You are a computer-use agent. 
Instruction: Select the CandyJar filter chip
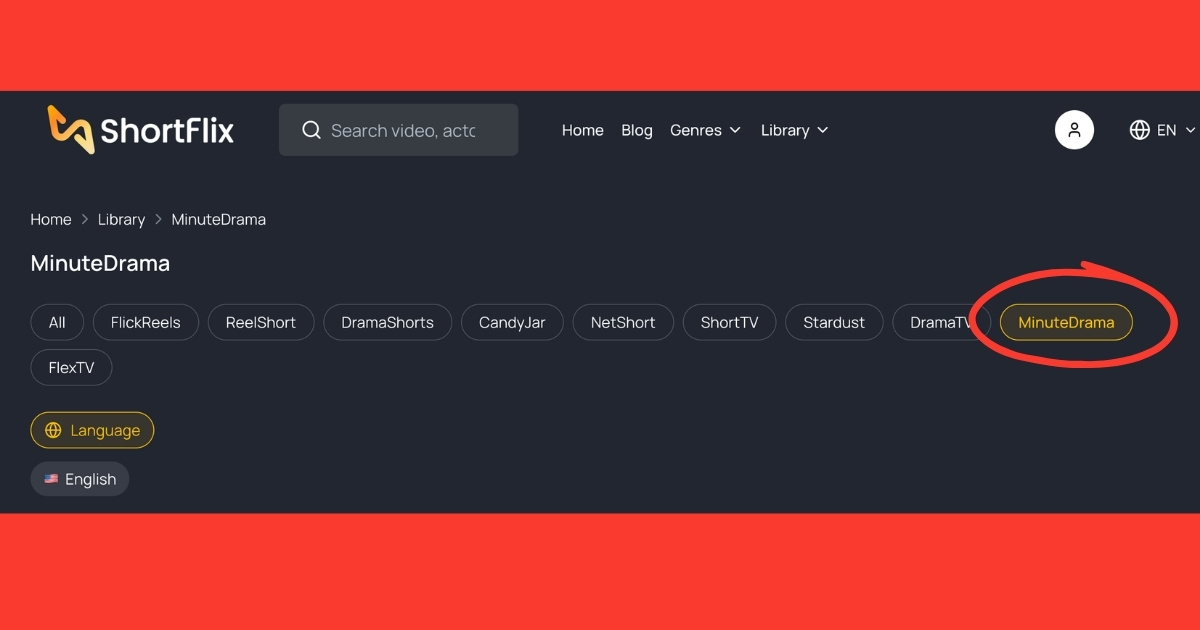click(x=512, y=322)
